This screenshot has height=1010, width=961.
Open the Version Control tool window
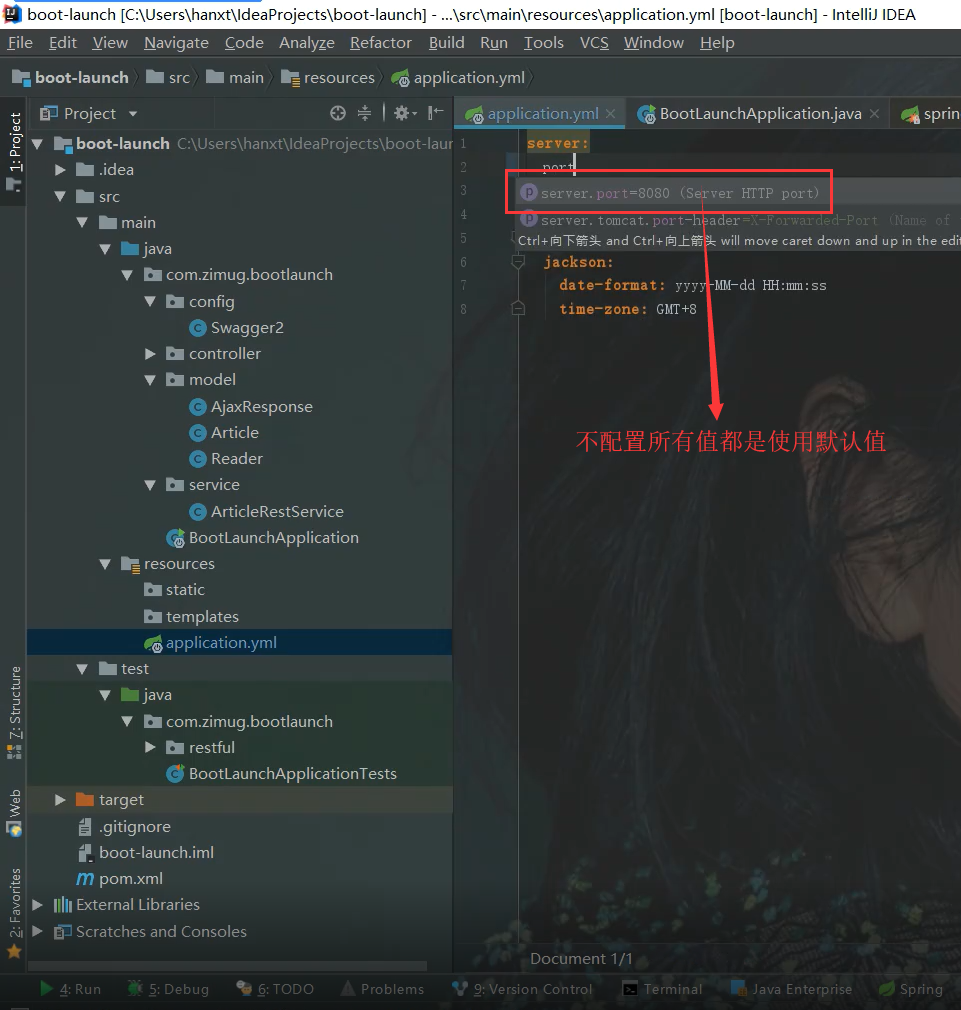pyautogui.click(x=522, y=989)
